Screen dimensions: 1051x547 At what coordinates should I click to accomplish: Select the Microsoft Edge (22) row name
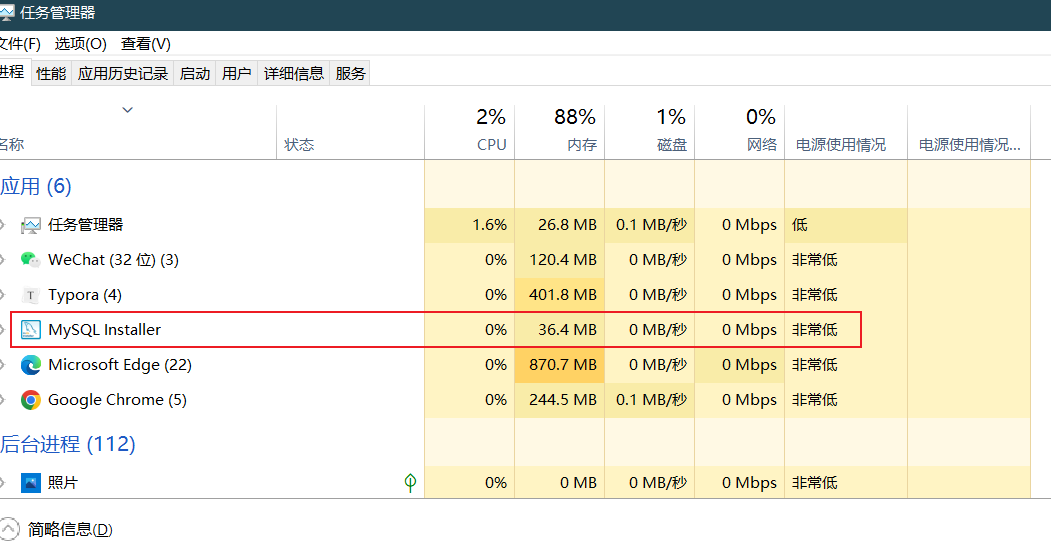[x=120, y=365]
